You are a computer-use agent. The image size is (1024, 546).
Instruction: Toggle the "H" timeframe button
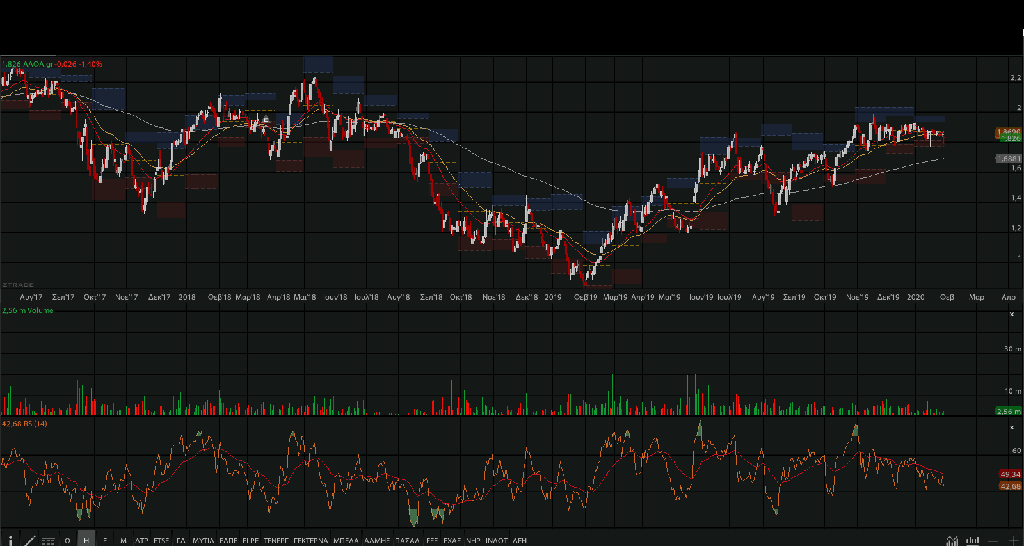click(86, 539)
